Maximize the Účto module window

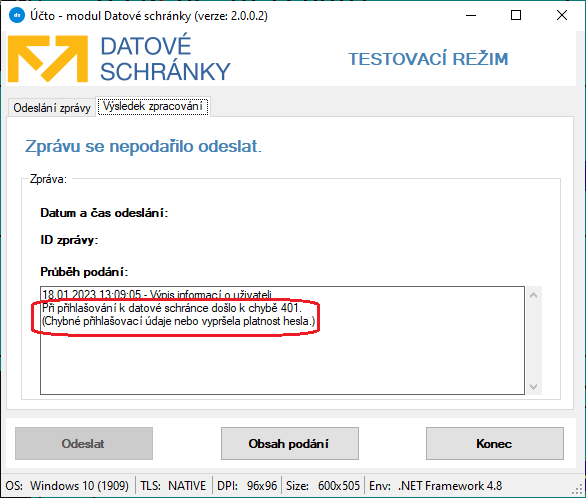pyautogui.click(x=516, y=15)
